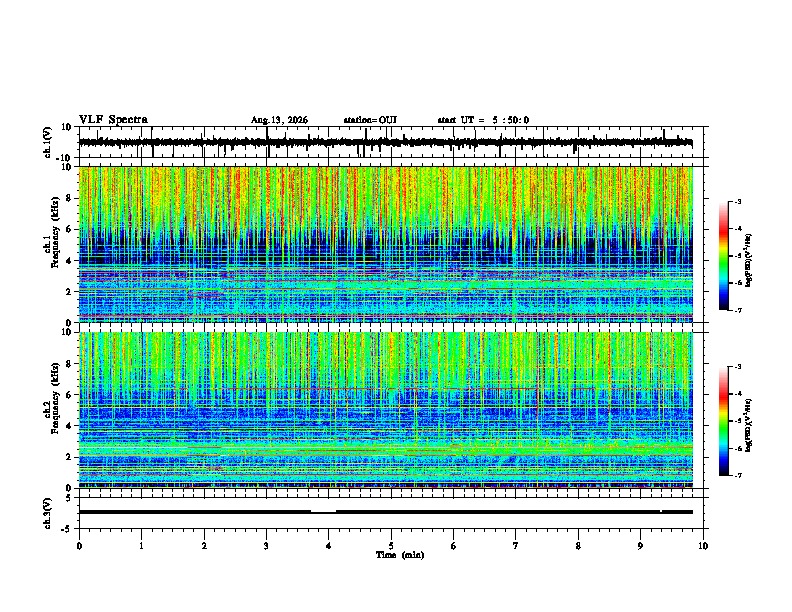
Task: Click time axis tick label "7"
Action: (516, 546)
